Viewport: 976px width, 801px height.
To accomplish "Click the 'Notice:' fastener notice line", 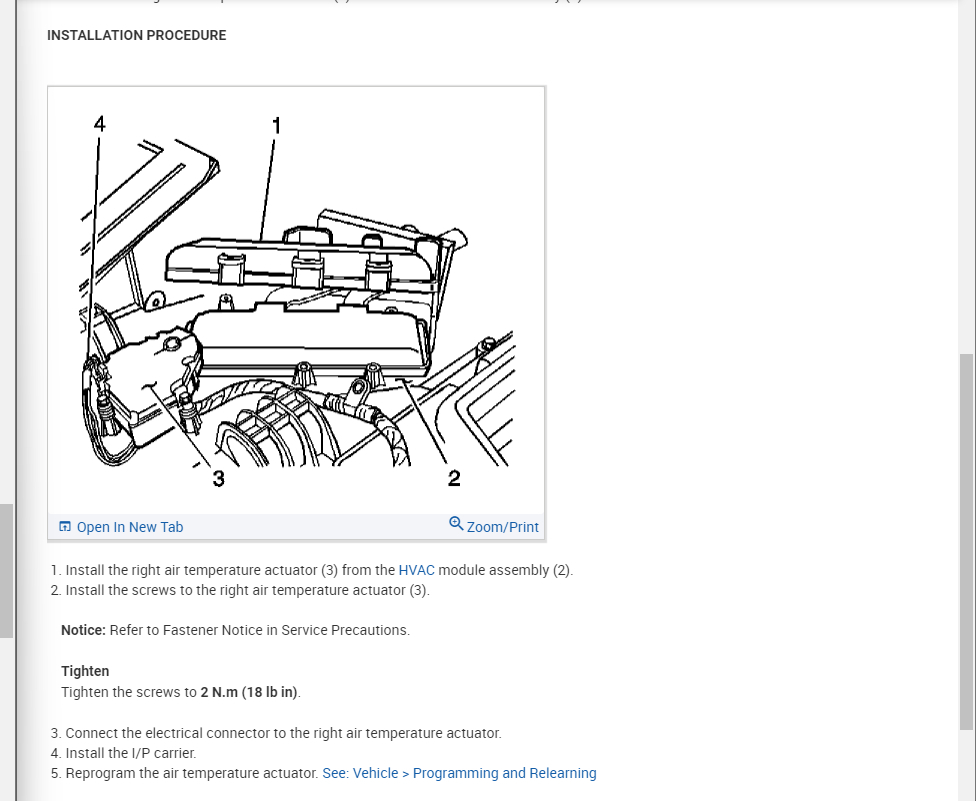I will click(235, 630).
